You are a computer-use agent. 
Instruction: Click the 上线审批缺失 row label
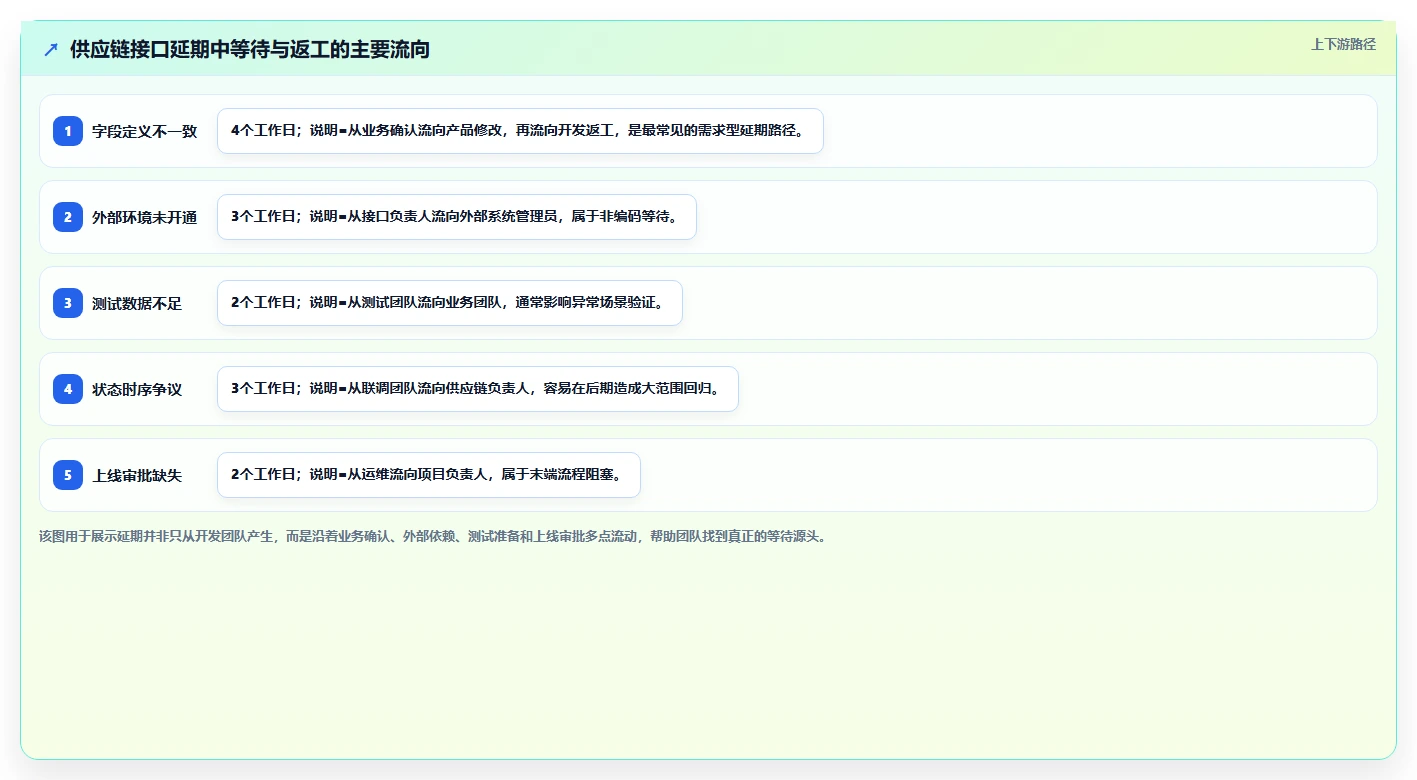(x=137, y=475)
